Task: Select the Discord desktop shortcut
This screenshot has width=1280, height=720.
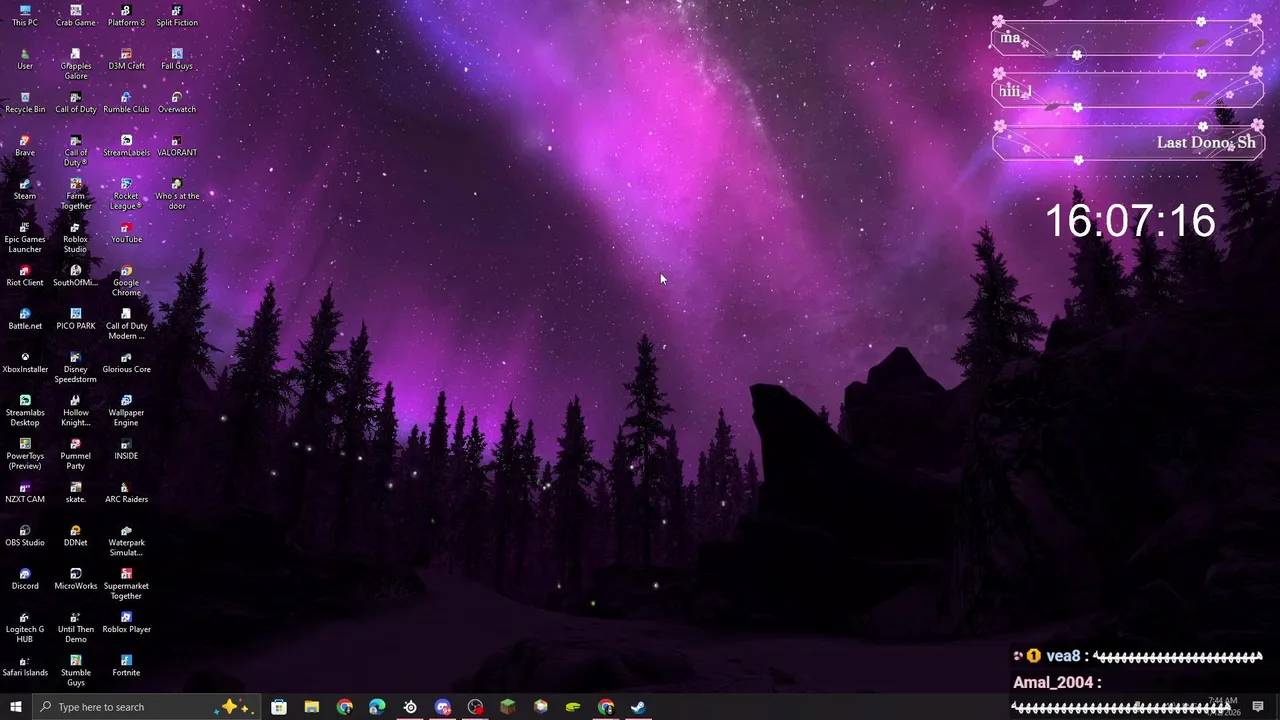Action: click(25, 579)
